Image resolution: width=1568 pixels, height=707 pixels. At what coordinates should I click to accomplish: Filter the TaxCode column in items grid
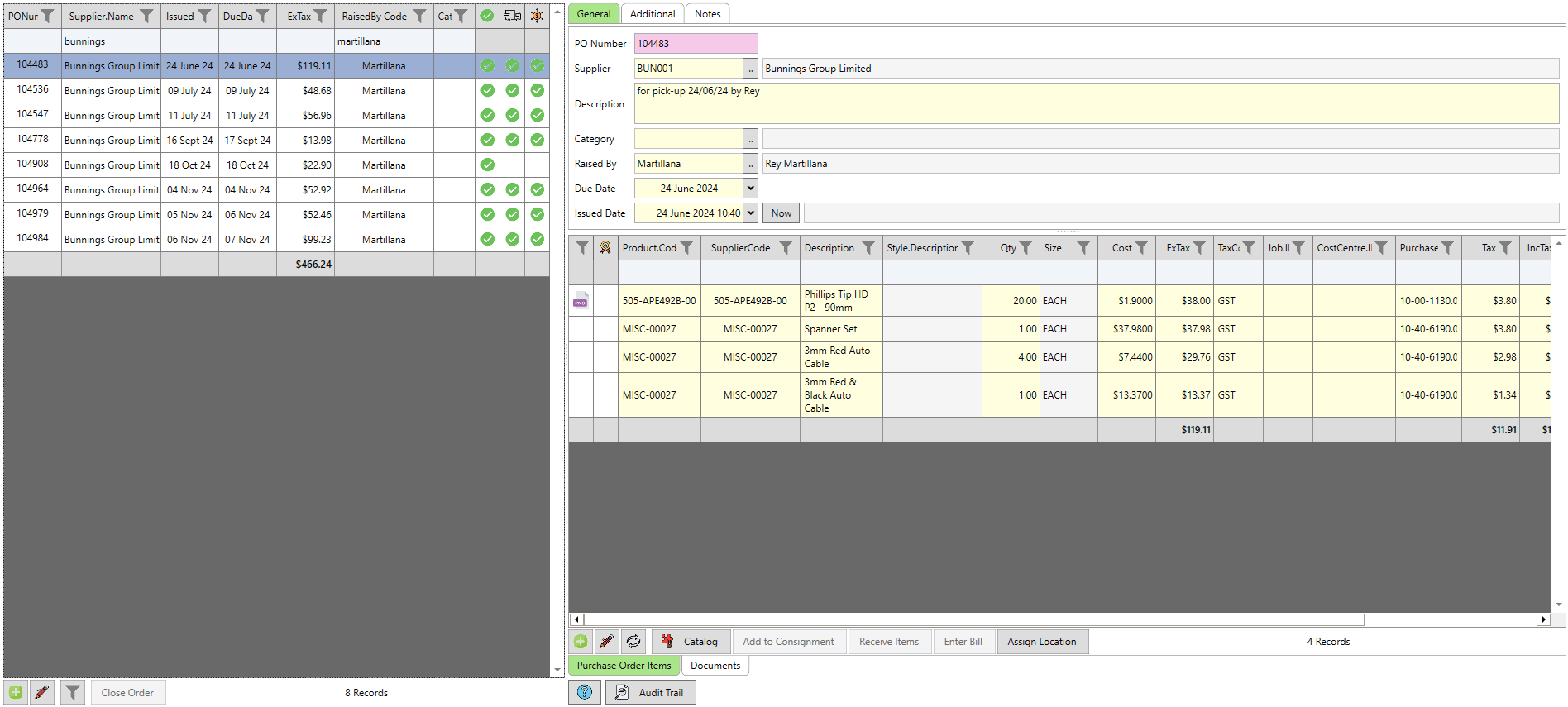(x=1249, y=247)
